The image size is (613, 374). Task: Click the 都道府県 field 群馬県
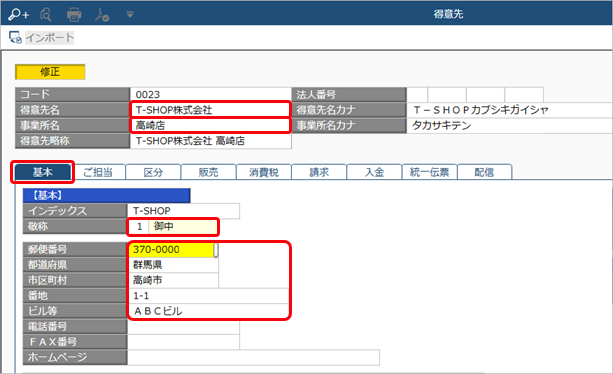[x=173, y=265]
